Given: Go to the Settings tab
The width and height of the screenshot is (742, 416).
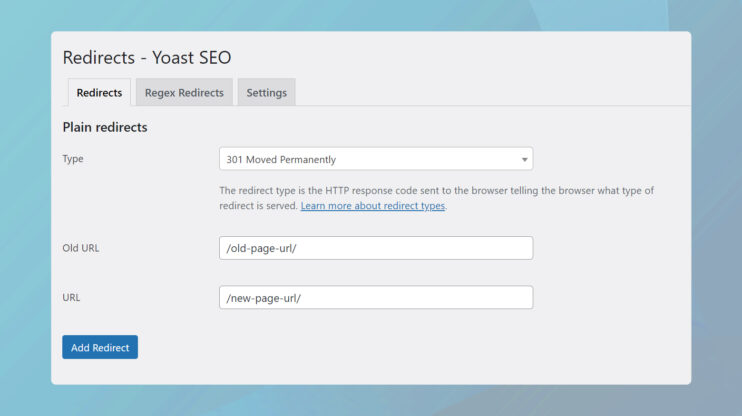Looking at the screenshot, I should click(266, 92).
